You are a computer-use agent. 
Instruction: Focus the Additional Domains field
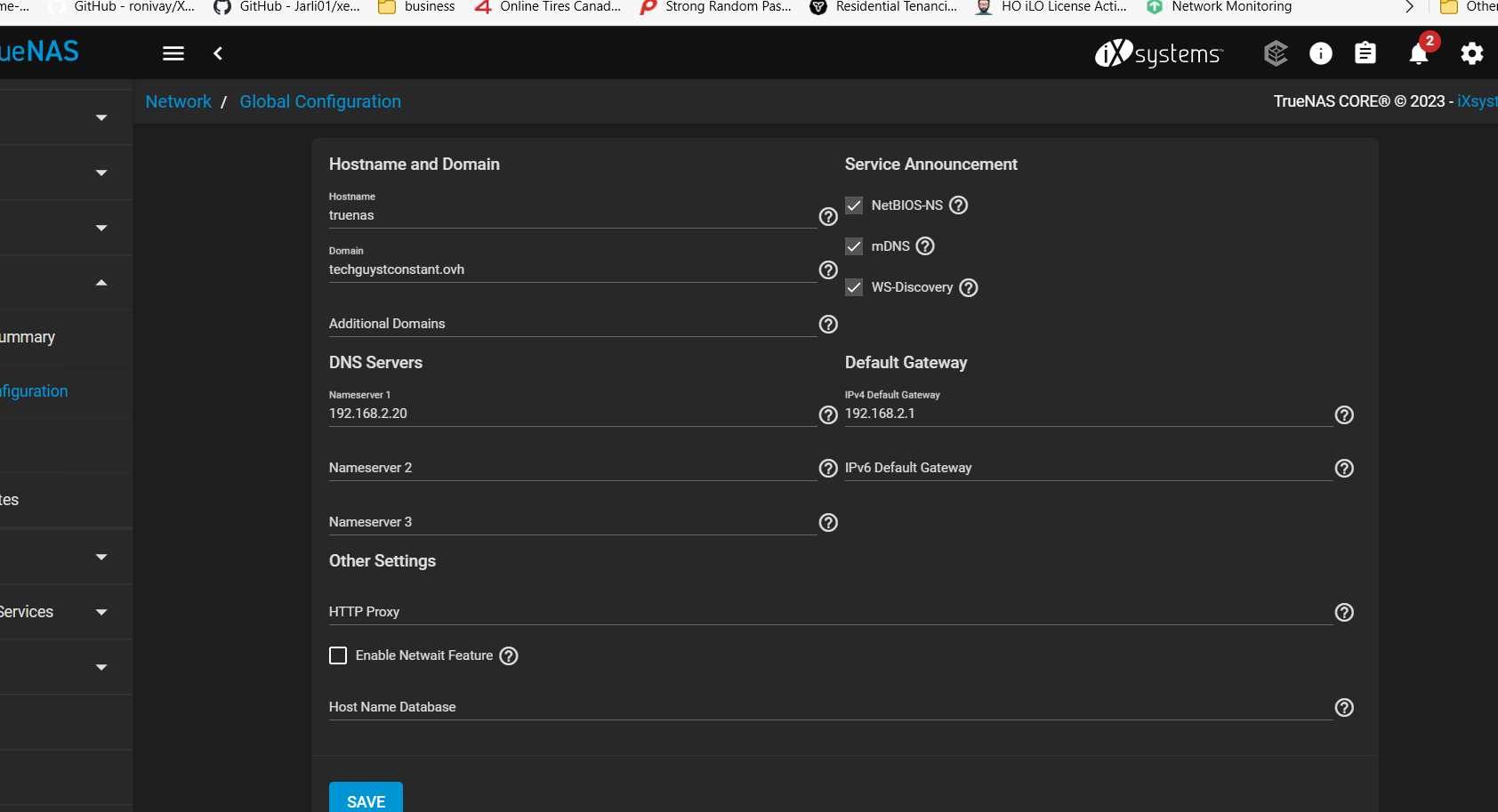[x=573, y=324]
